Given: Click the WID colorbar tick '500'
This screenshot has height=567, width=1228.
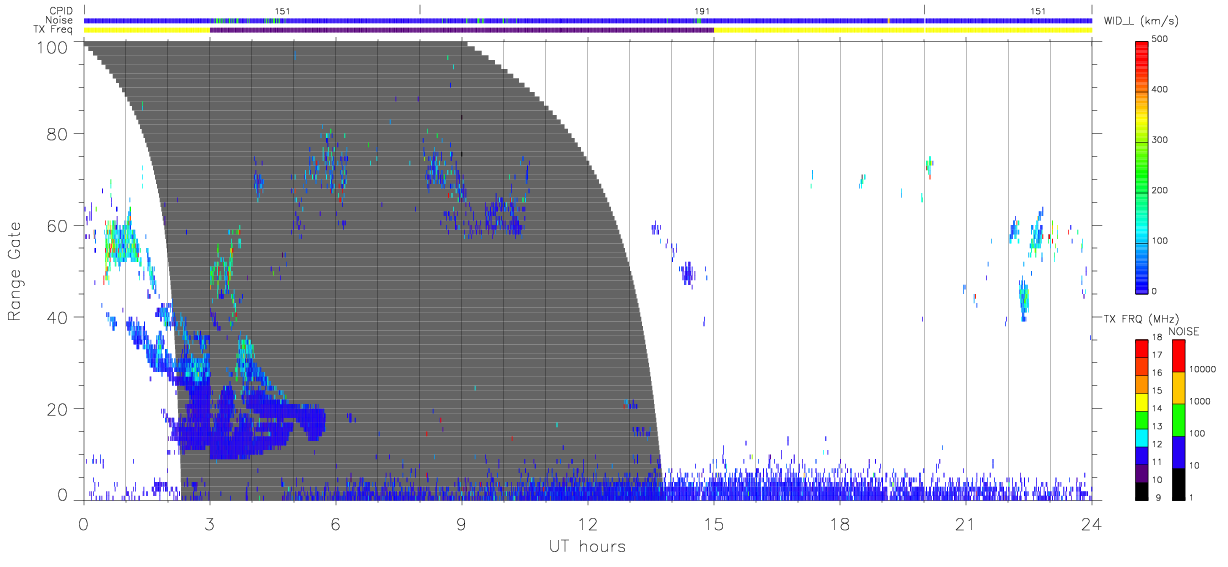Looking at the screenshot, I should point(1160,40).
